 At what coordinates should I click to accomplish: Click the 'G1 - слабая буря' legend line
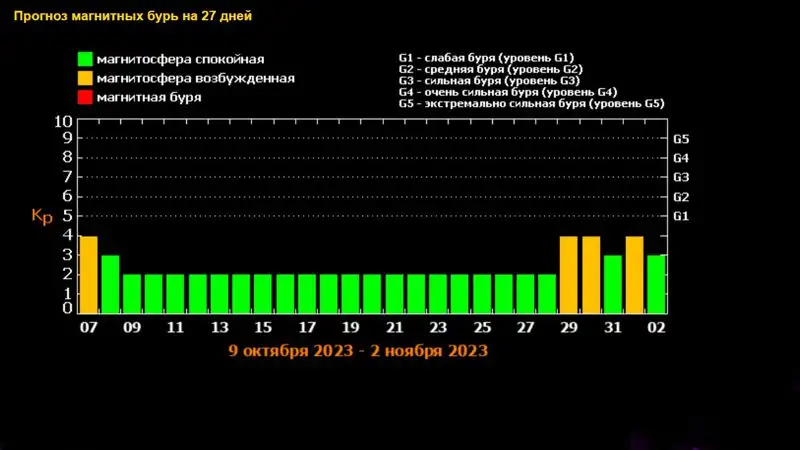tap(485, 57)
